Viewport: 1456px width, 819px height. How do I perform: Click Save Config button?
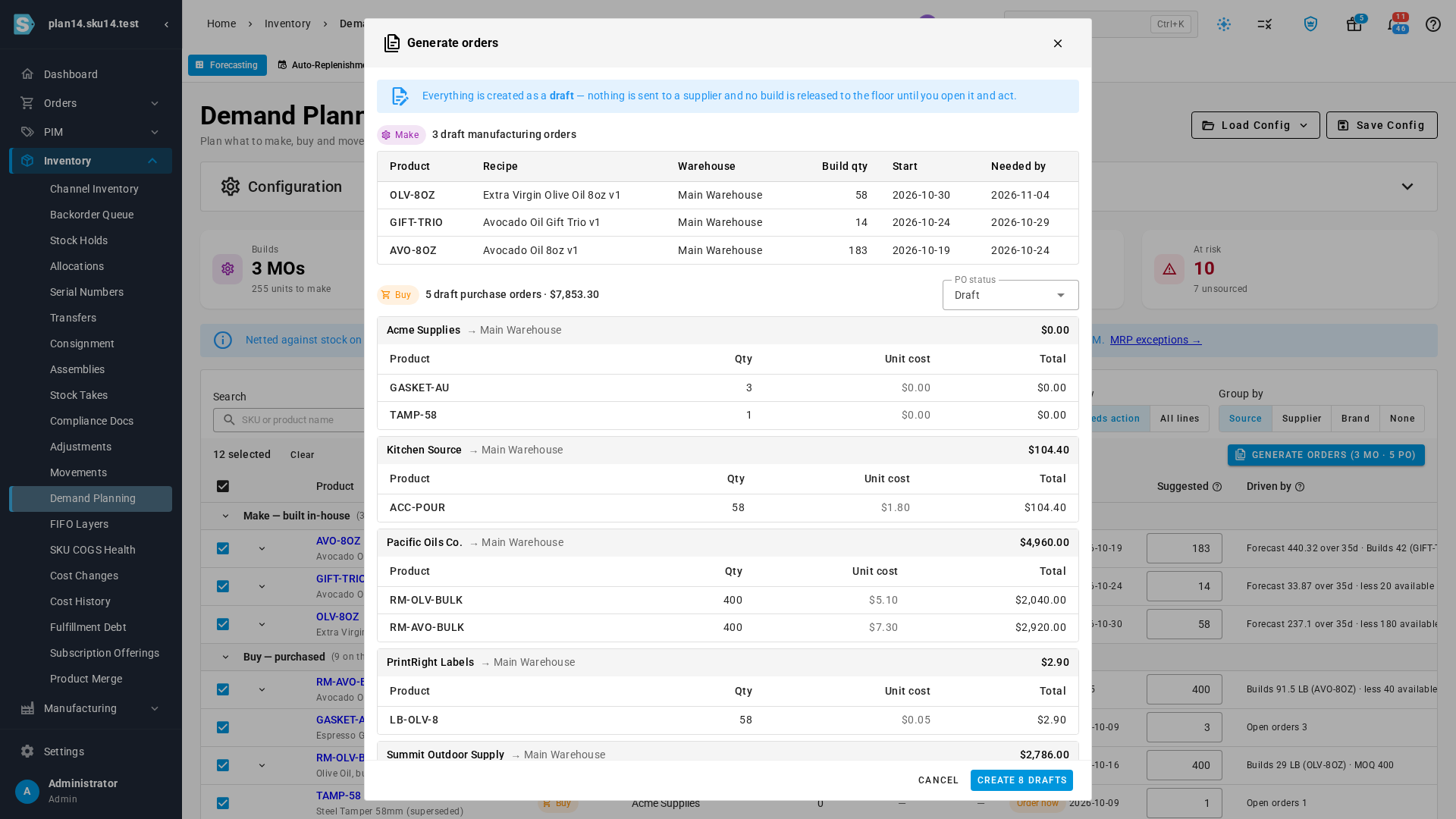coord(1382,125)
